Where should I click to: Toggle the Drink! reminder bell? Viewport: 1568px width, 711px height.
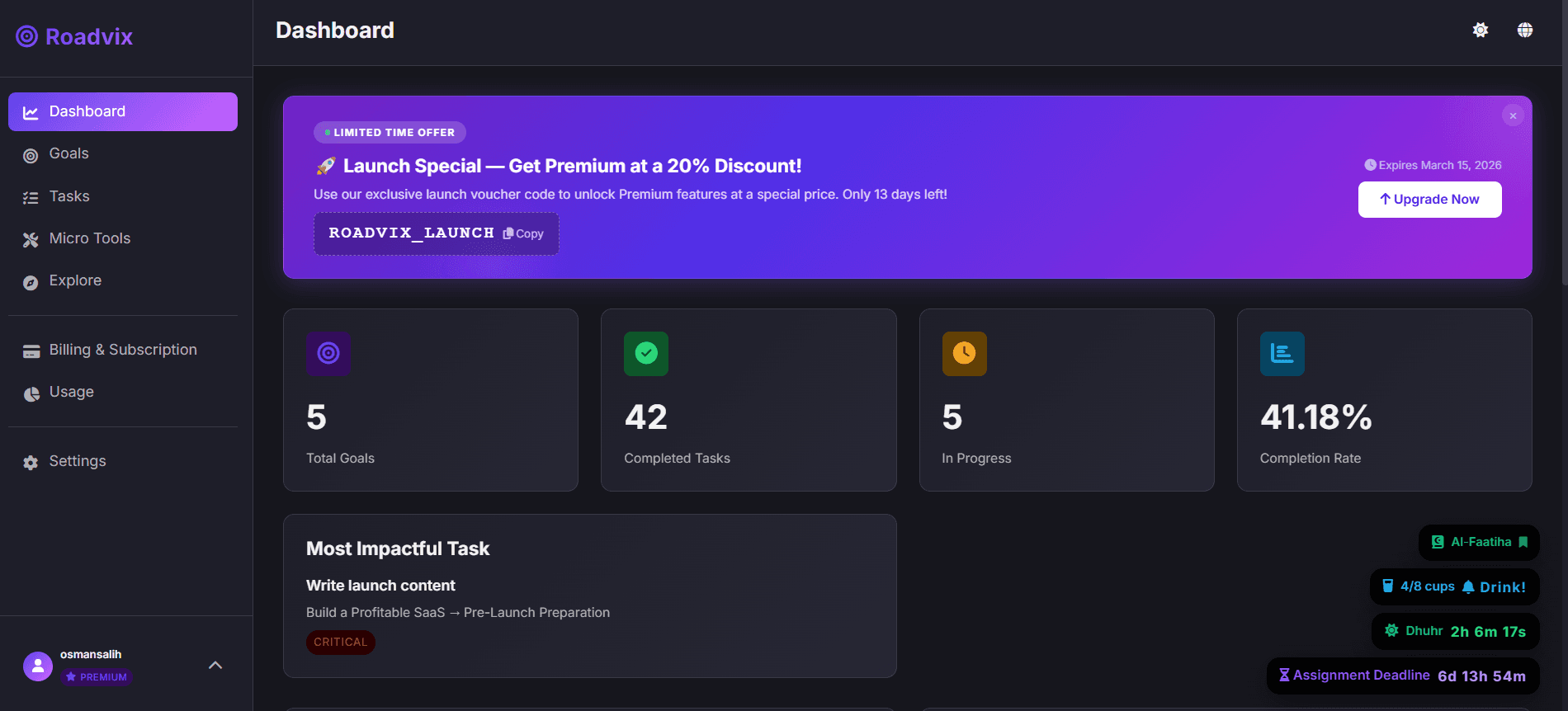(x=1468, y=587)
